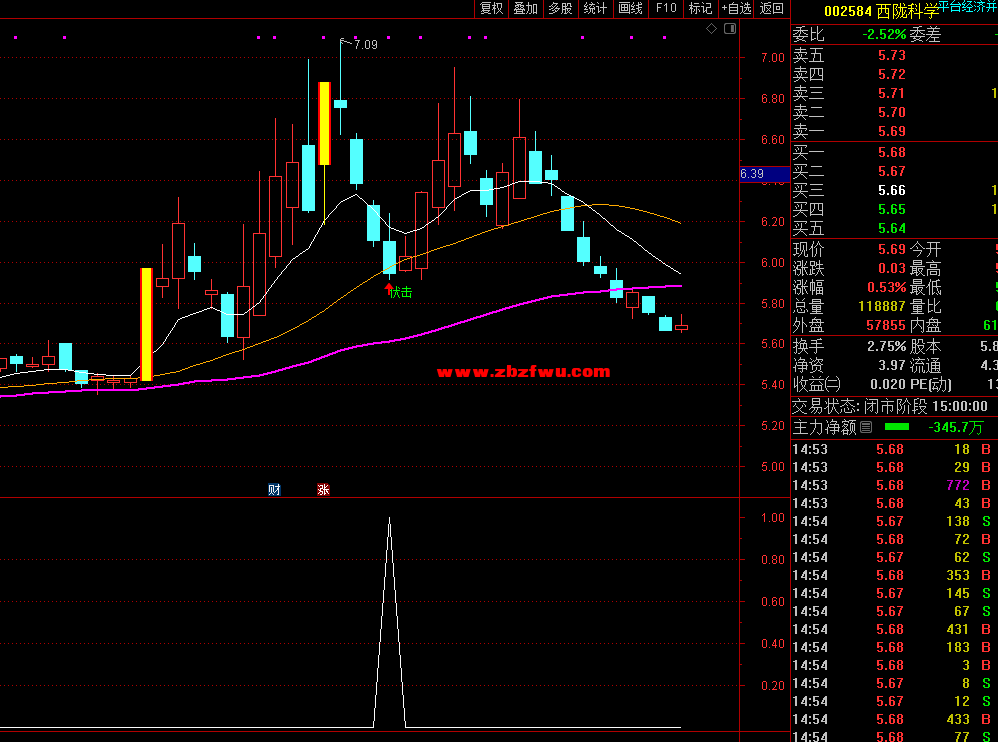This screenshot has height=742, width=998.
Task: Select 多股 multi-stock view
Action: (560, 9)
